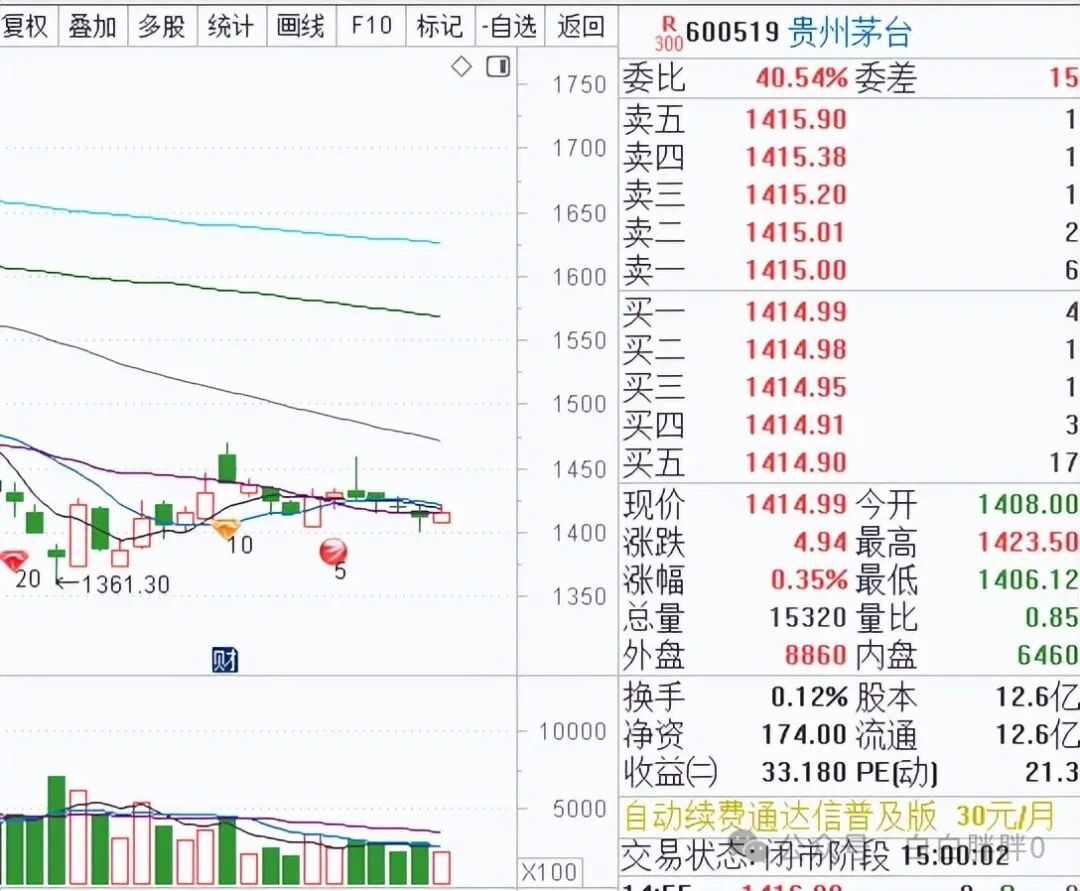Activate the 画线 drawing tool

click(x=301, y=26)
